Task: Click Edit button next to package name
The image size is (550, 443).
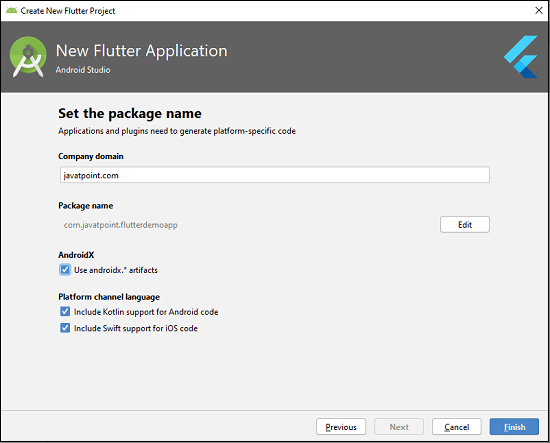Action: pyautogui.click(x=465, y=224)
